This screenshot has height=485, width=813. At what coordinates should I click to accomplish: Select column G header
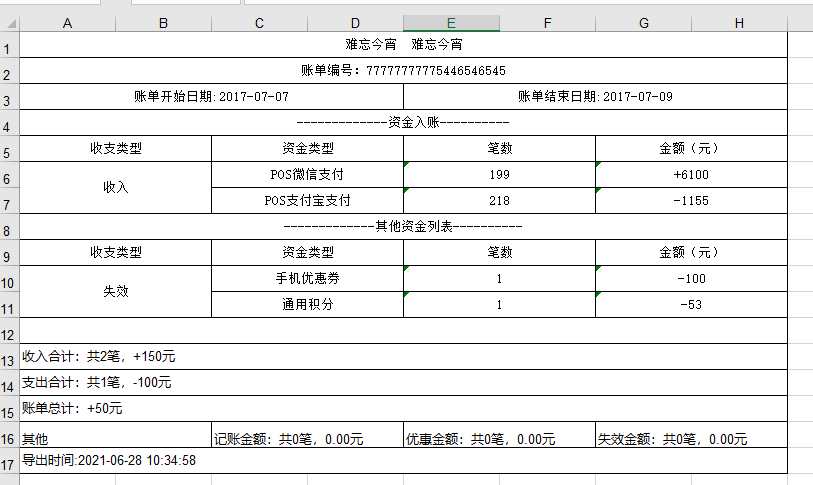643,23
